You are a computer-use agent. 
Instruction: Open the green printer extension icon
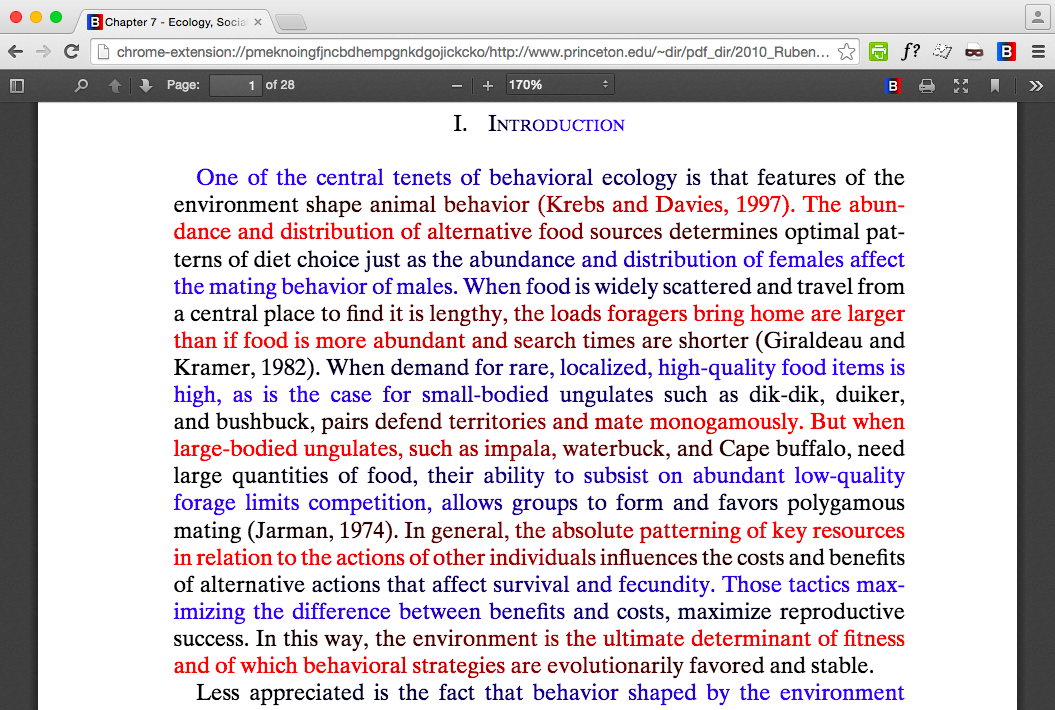click(878, 52)
